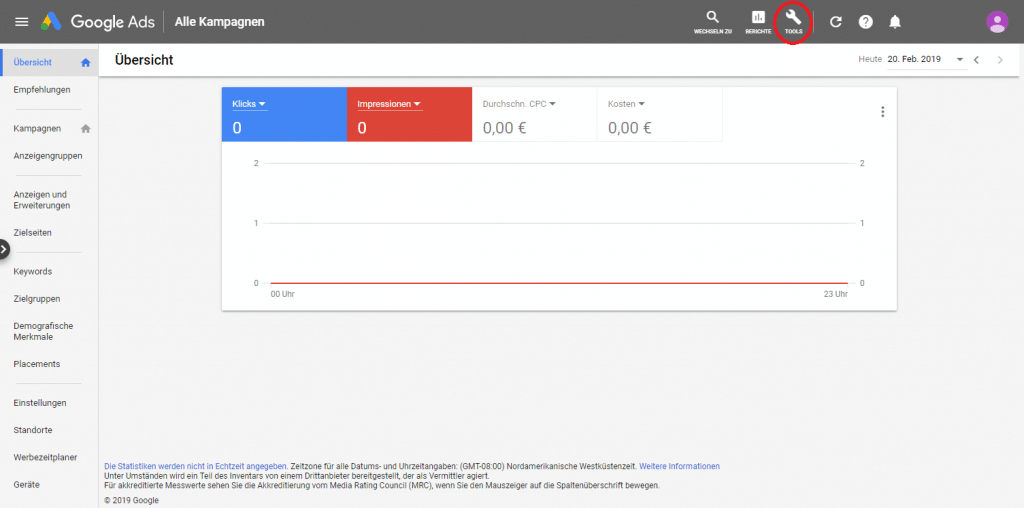Open the Tools wrench icon
1024x508 pixels.
pyautogui.click(x=793, y=22)
